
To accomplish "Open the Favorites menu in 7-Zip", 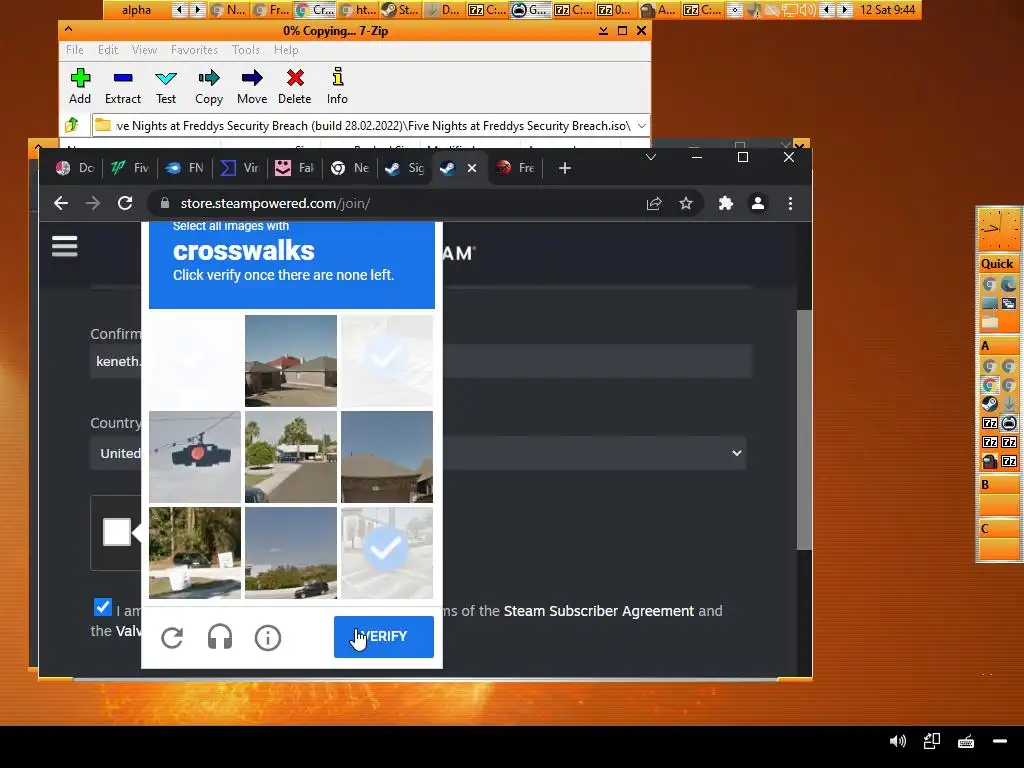I will pos(194,50).
